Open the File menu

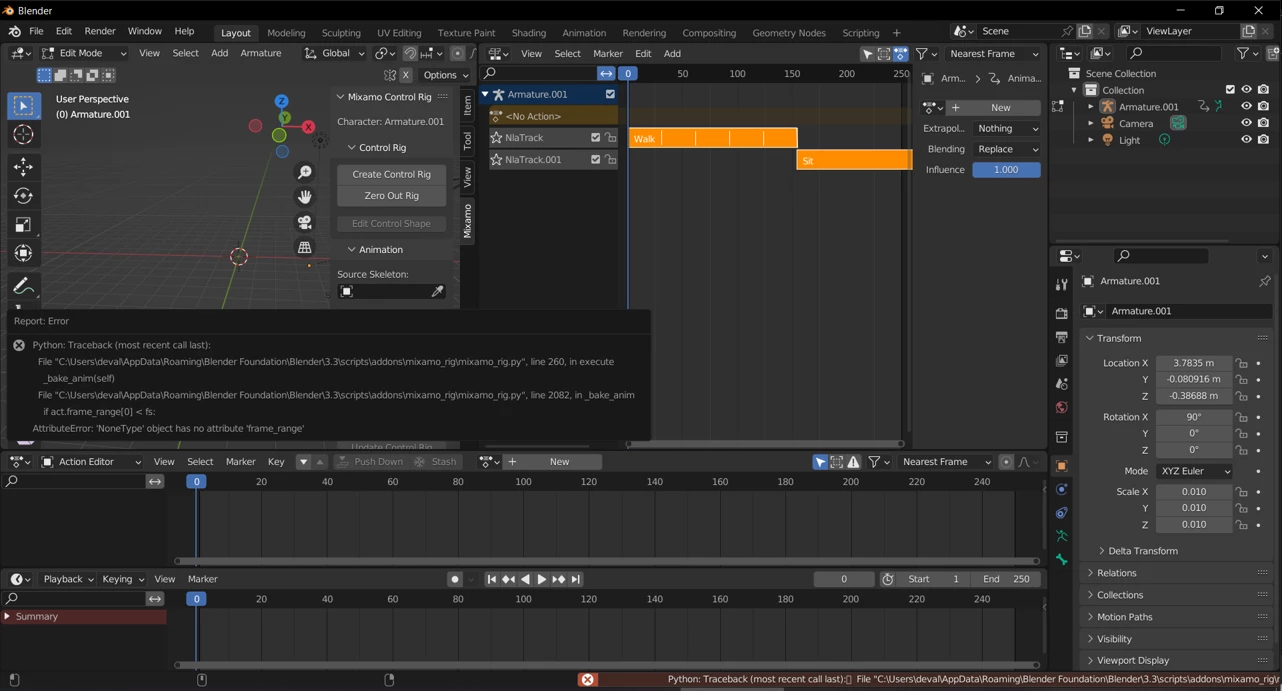tap(36, 32)
